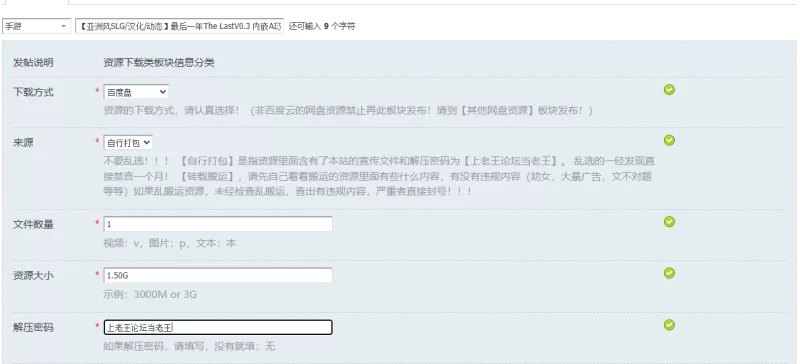Click the 文件数量 label
The image size is (800, 364).
coord(33,225)
